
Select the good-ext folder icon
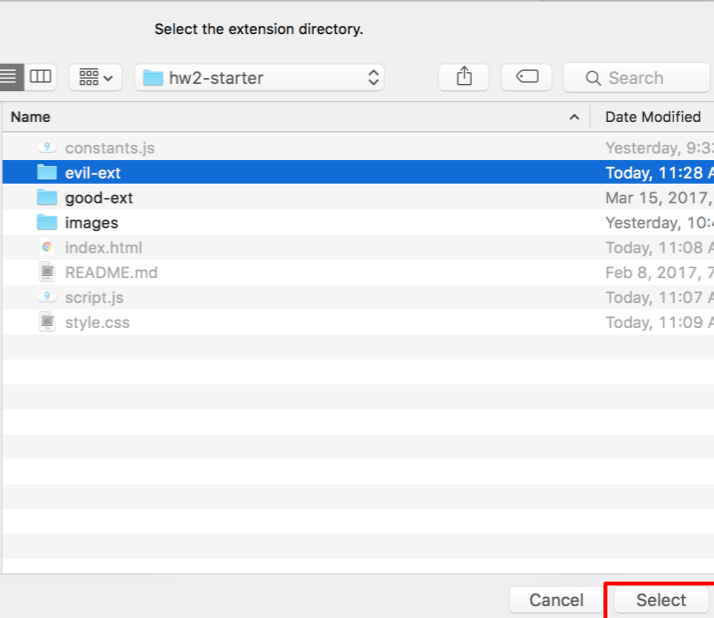47,198
